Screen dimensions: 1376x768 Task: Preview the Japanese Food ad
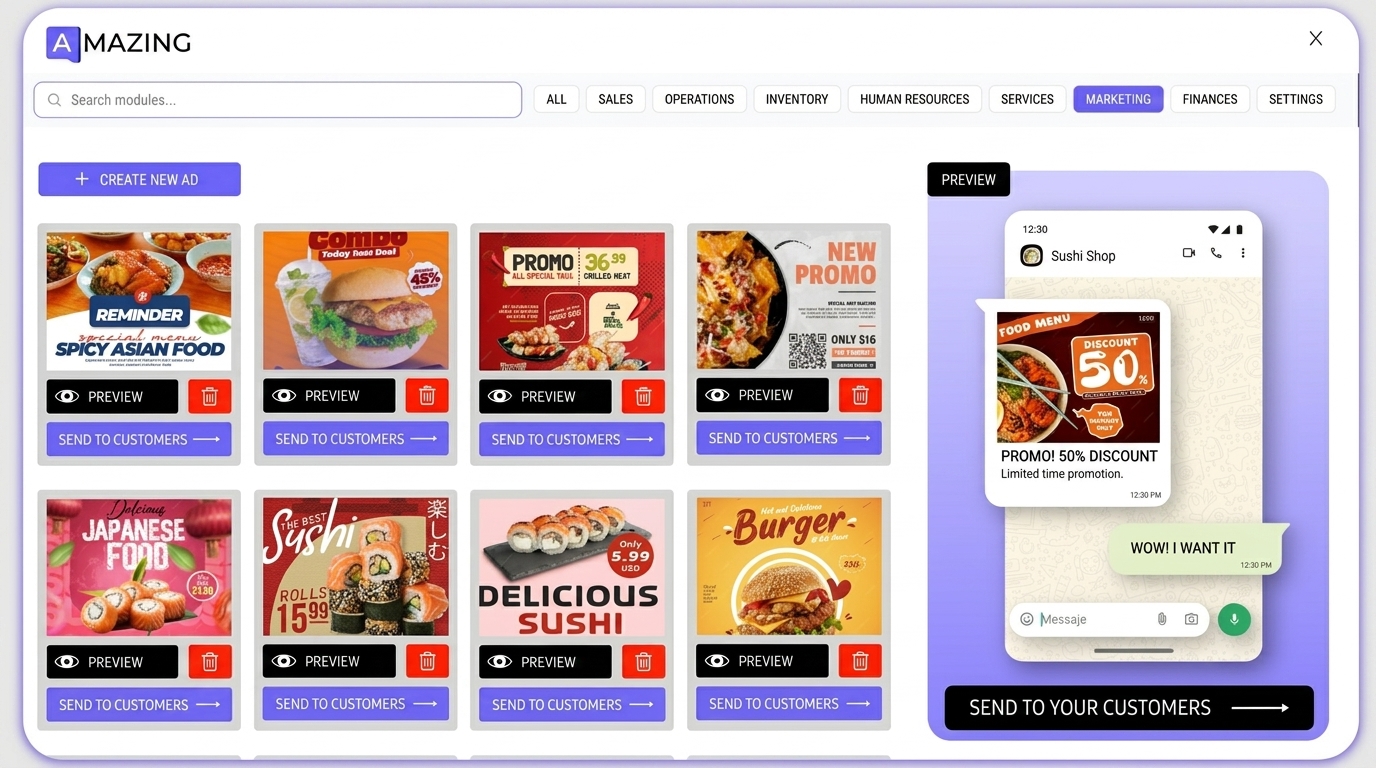click(x=112, y=662)
